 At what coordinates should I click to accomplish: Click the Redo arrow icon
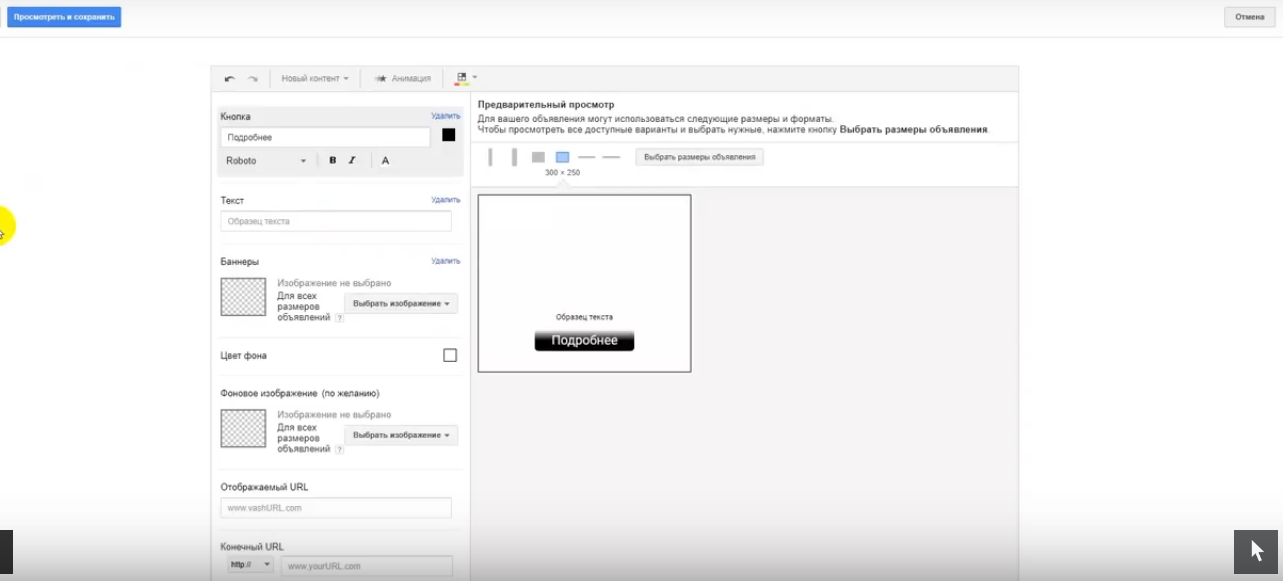(x=250, y=77)
